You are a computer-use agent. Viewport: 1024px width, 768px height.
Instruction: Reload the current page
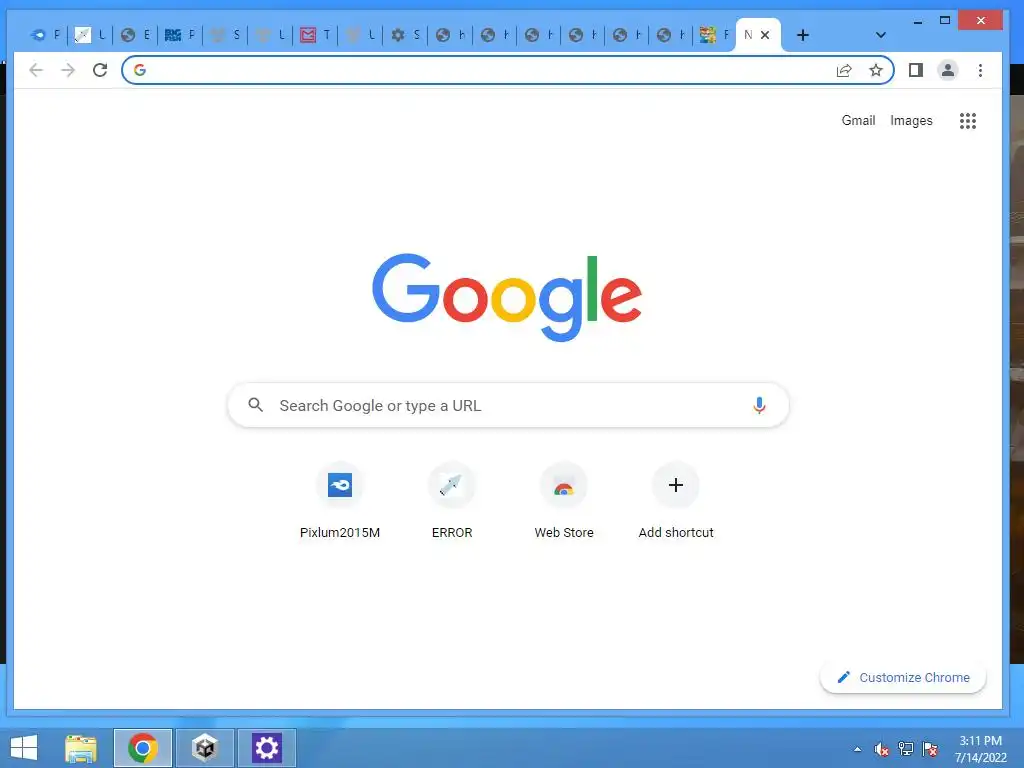pyautogui.click(x=100, y=70)
